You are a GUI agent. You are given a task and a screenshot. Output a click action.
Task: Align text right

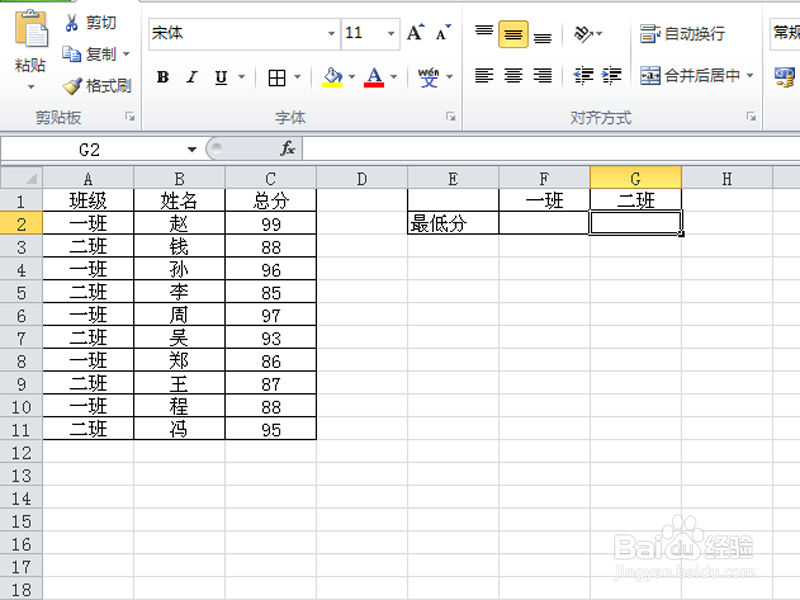point(542,76)
